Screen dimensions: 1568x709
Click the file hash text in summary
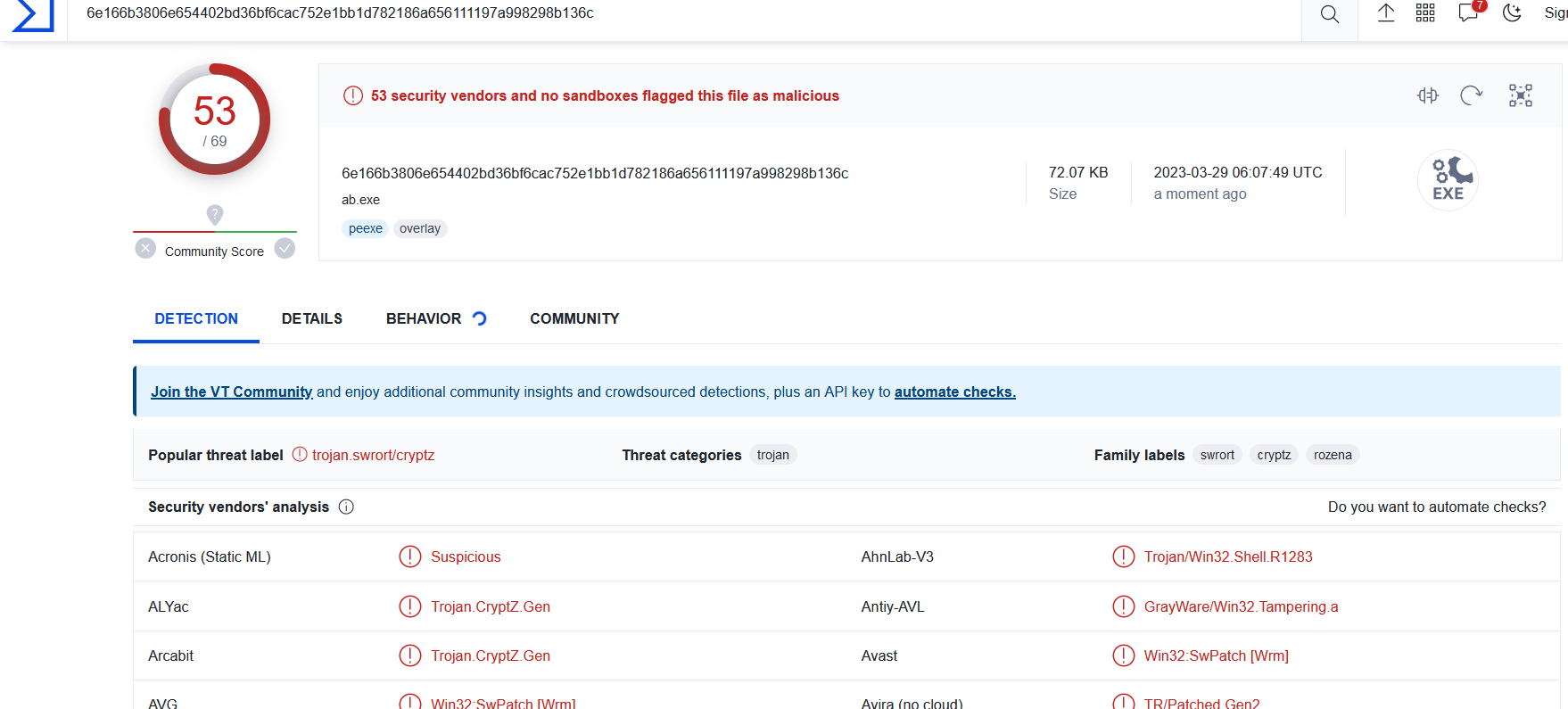pos(595,173)
